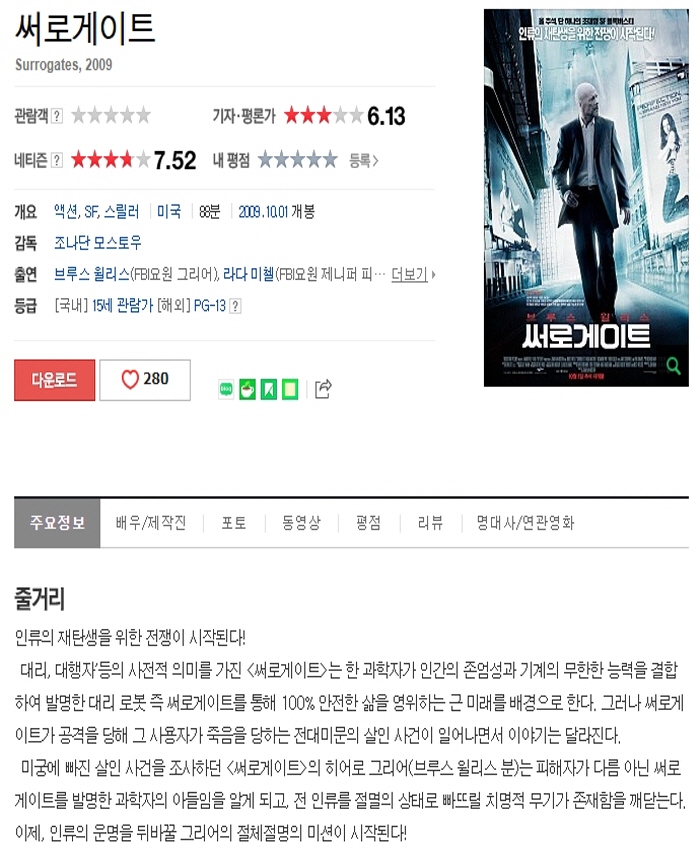Share to Naver Blog icon
This screenshot has width=700, height=852.
[226, 389]
